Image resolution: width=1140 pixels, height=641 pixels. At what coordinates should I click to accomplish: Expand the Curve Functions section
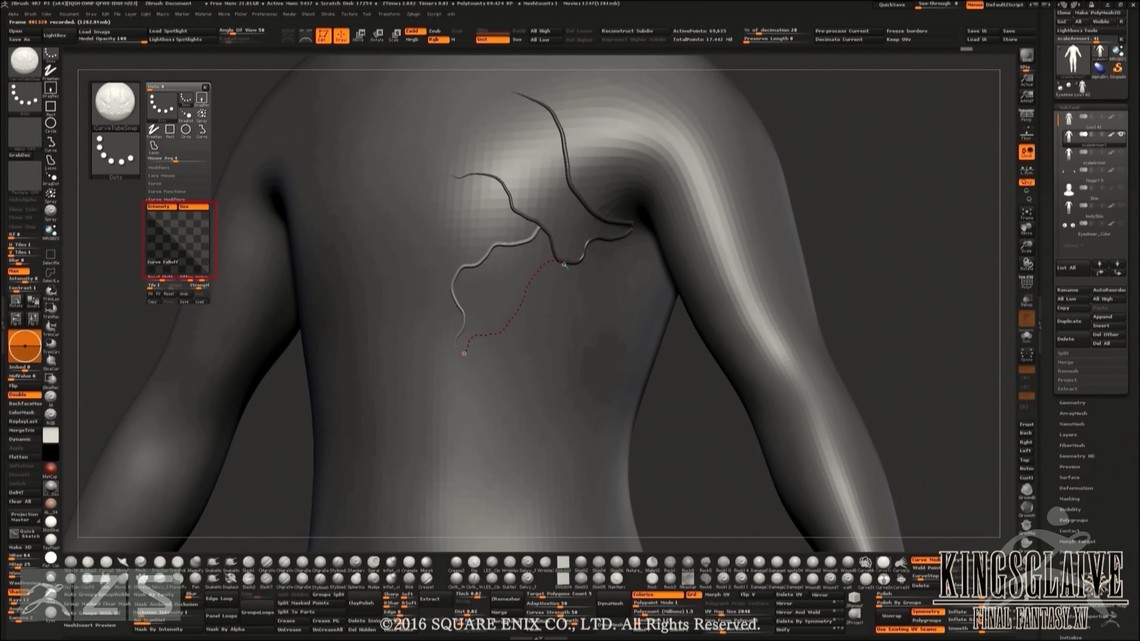coord(166,191)
